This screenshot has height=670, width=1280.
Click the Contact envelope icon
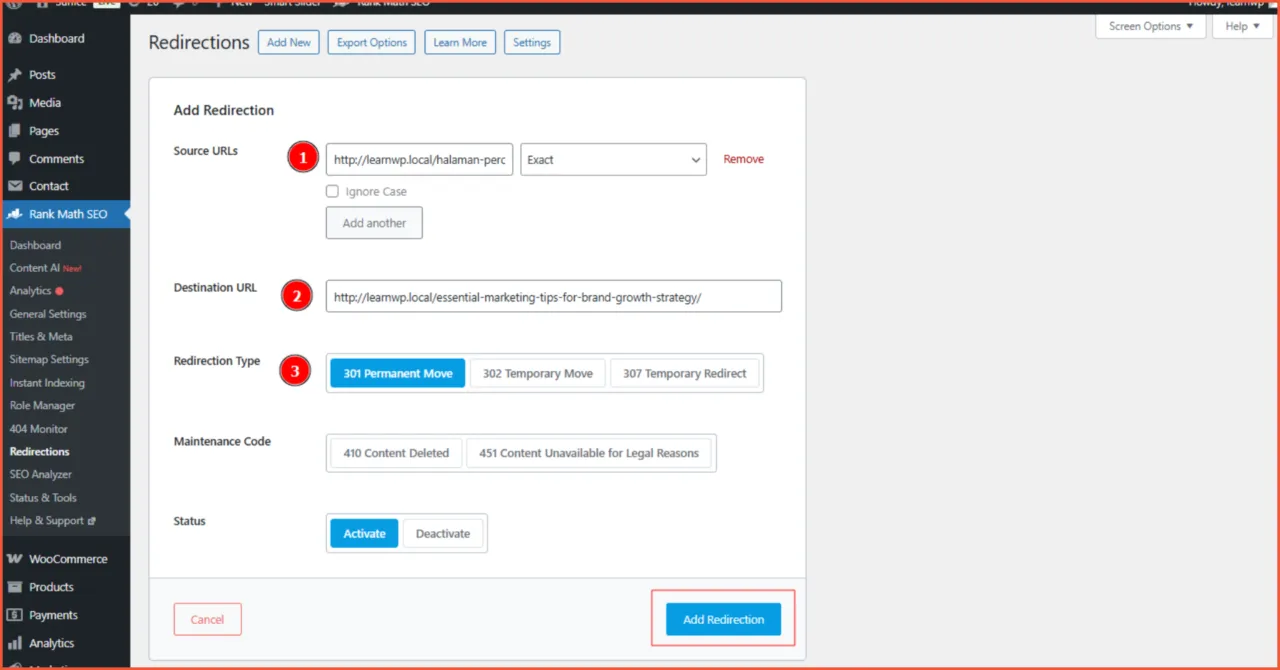(15, 186)
